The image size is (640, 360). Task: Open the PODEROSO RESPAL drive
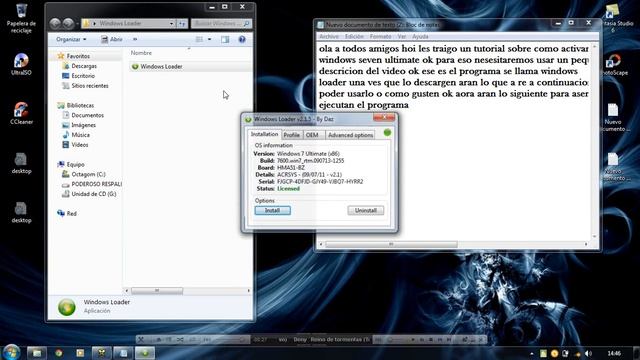(96, 184)
